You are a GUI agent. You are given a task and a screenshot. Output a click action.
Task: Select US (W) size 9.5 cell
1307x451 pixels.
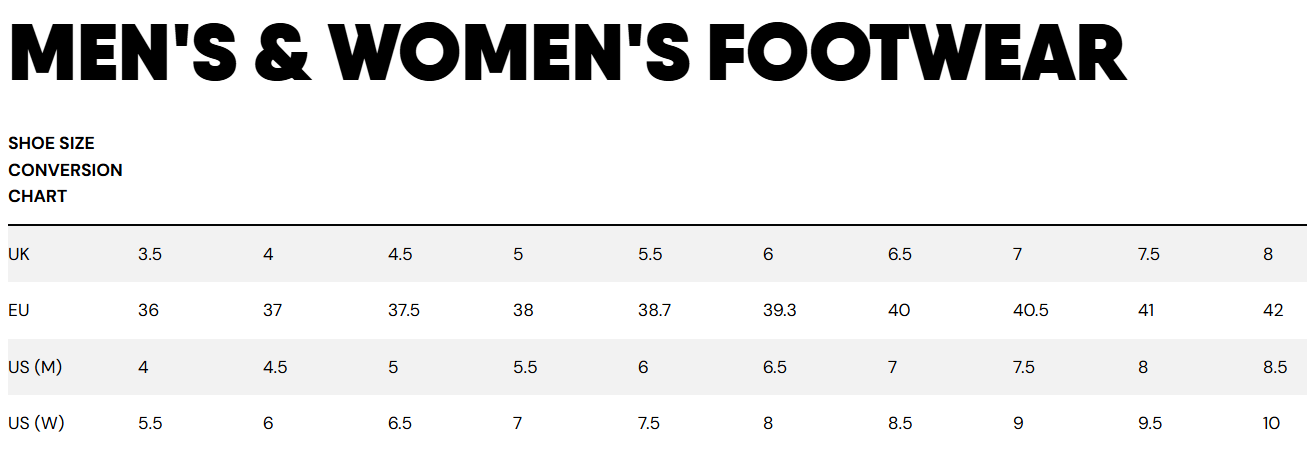(x=1150, y=423)
